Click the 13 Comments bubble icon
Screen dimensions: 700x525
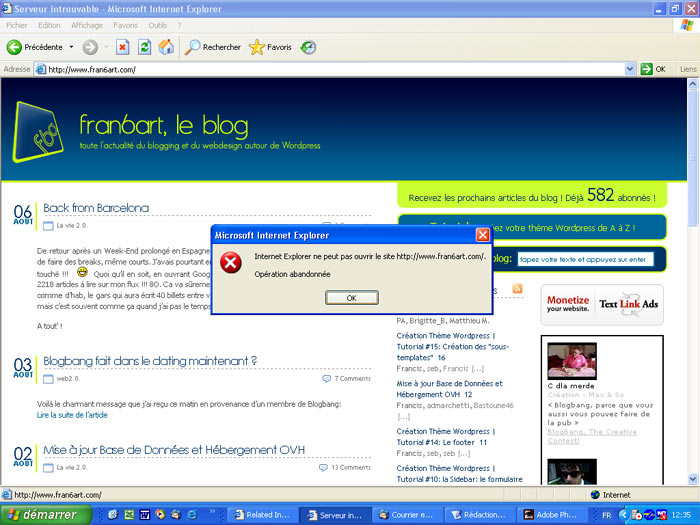pyautogui.click(x=323, y=467)
